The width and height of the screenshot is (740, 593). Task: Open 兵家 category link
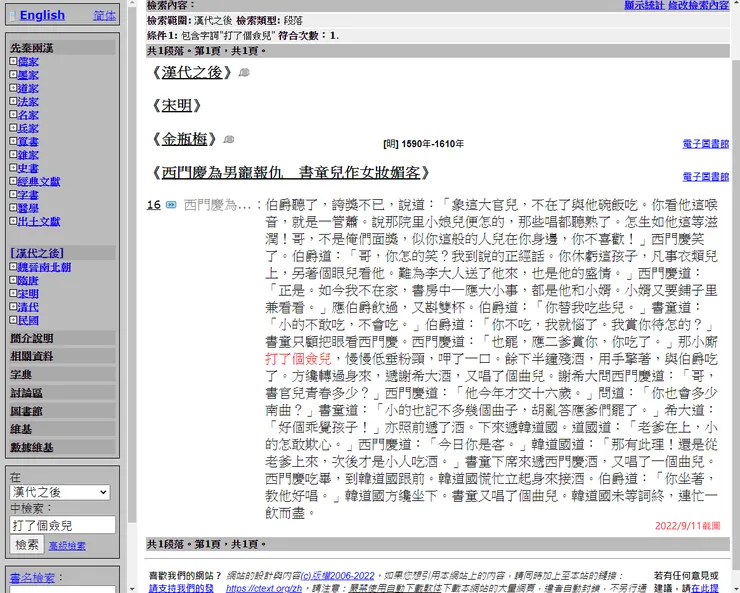(28, 128)
